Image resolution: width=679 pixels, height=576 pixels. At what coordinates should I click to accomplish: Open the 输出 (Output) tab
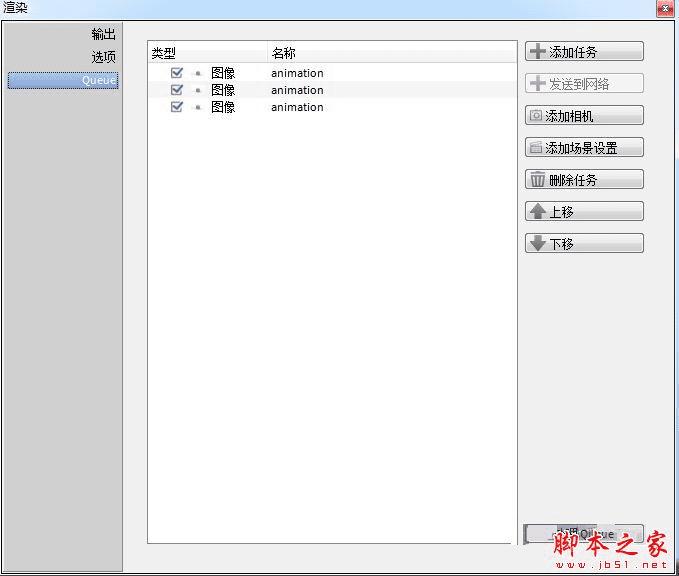[103, 34]
